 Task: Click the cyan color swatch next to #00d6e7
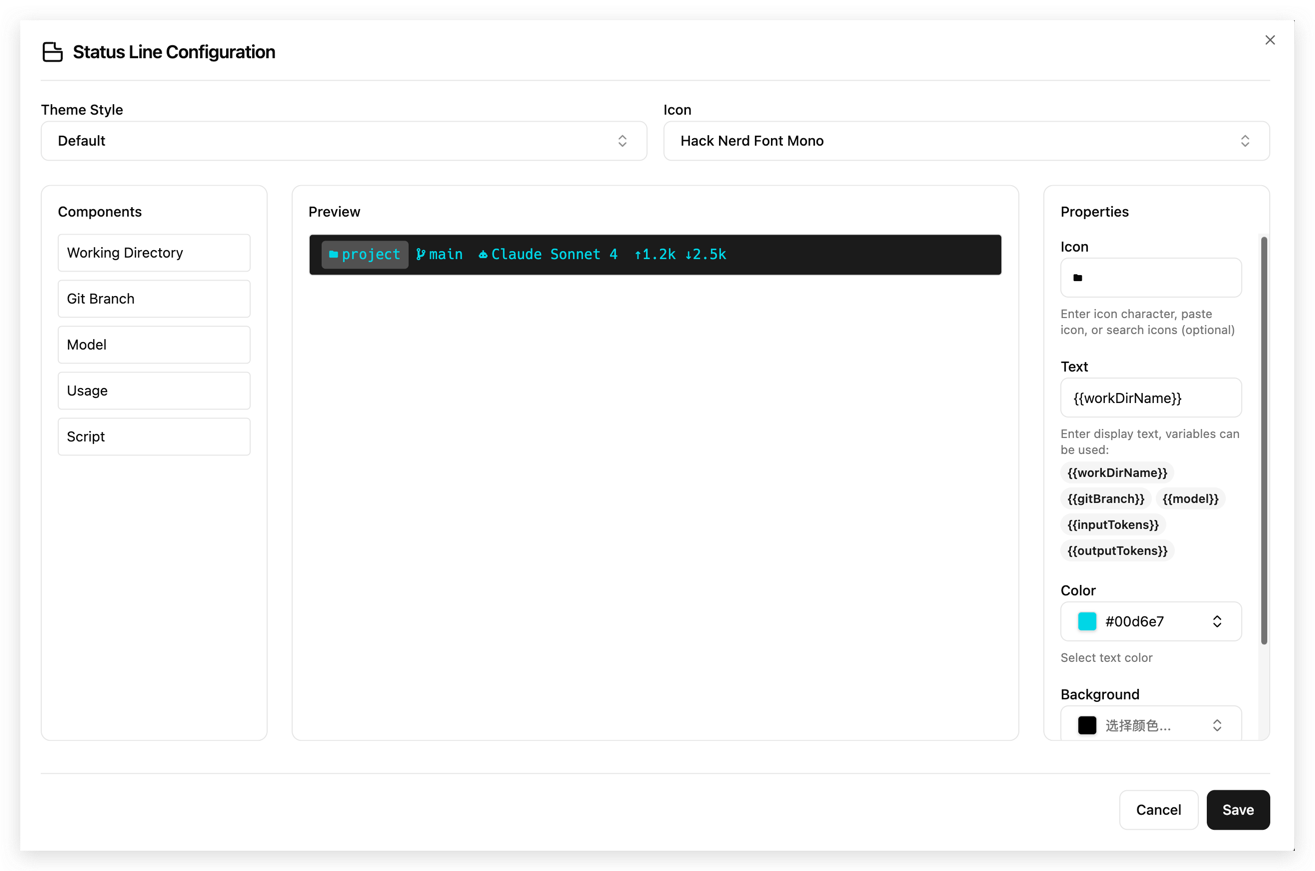(1087, 621)
